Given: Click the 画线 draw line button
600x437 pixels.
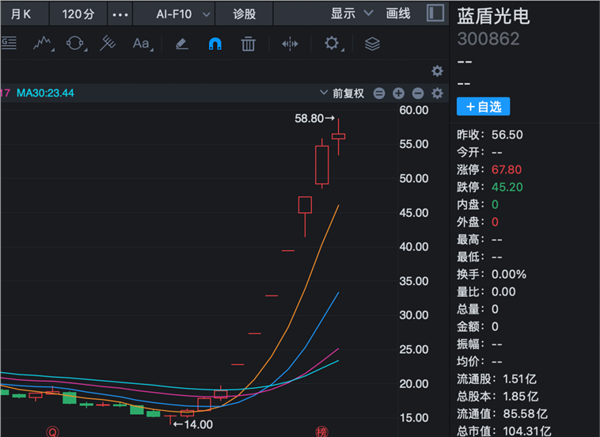Looking at the screenshot, I should (398, 14).
